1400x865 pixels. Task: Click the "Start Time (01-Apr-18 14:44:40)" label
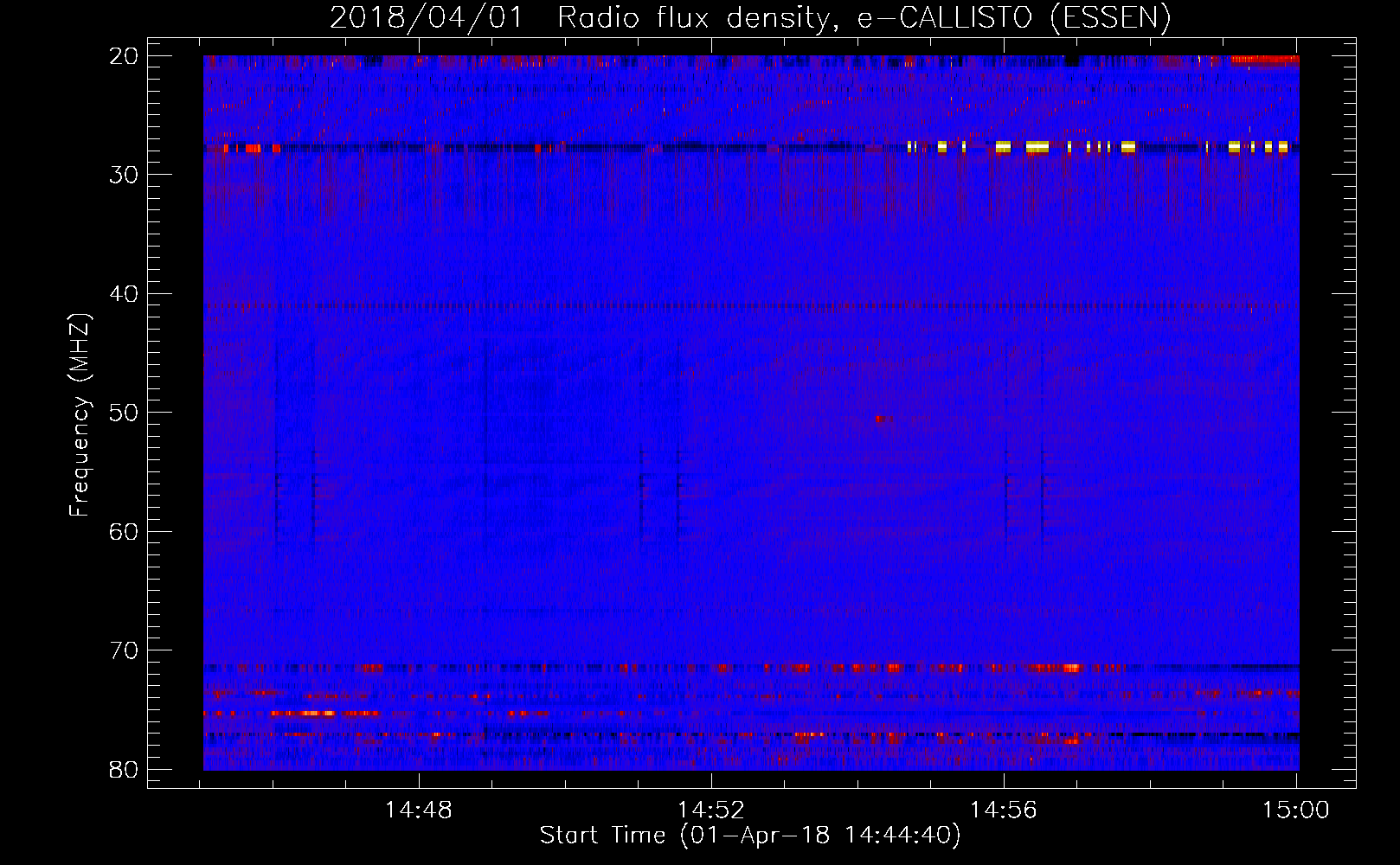tap(749, 836)
